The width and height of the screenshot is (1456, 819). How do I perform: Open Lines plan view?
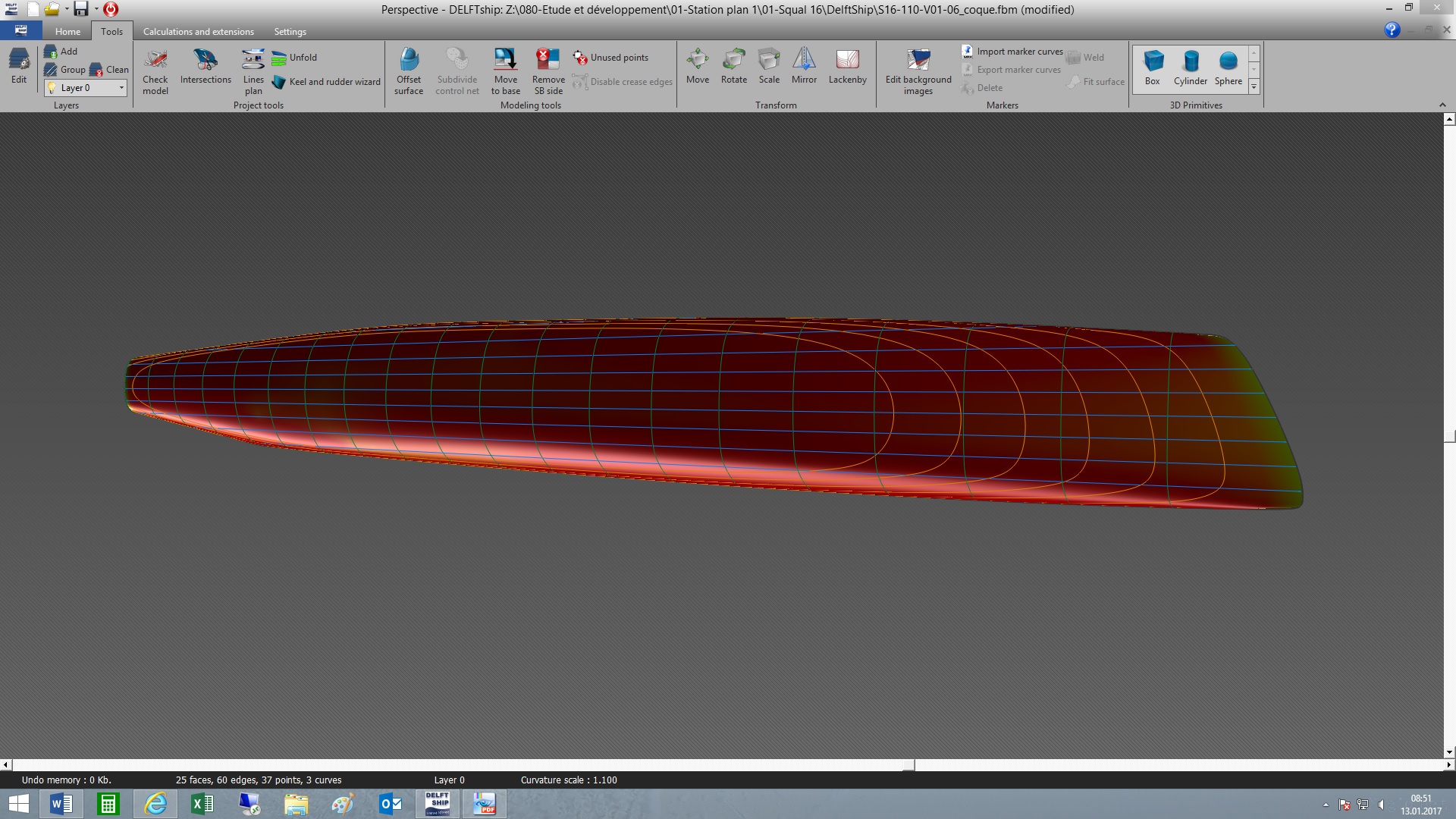[253, 72]
